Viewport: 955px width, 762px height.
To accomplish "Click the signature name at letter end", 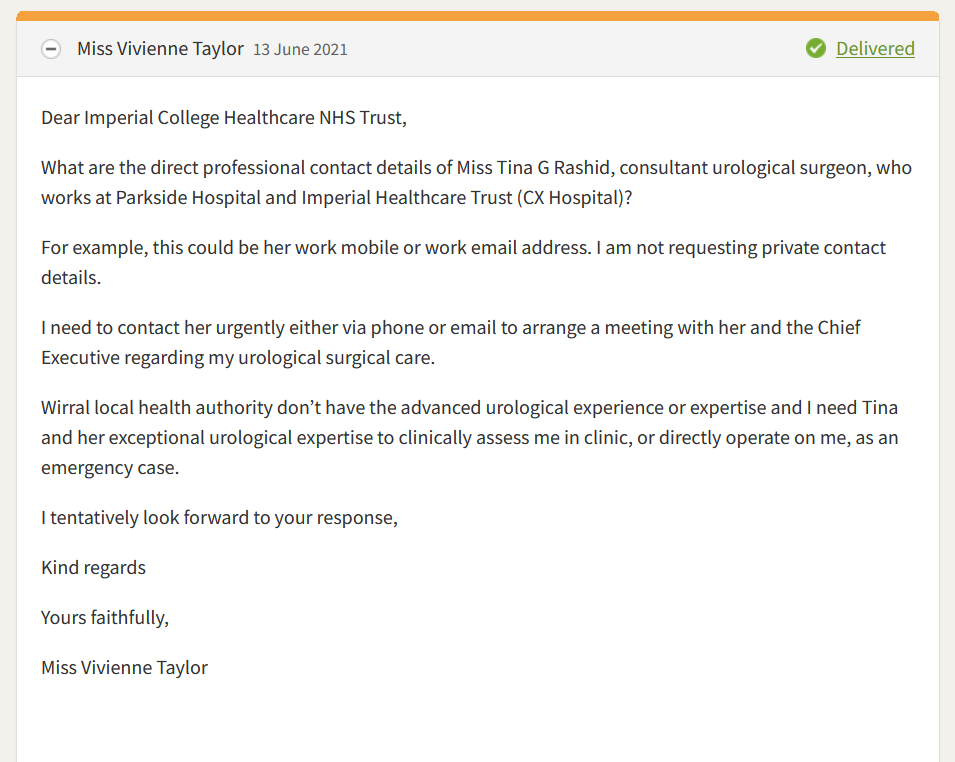I will click(x=124, y=668).
